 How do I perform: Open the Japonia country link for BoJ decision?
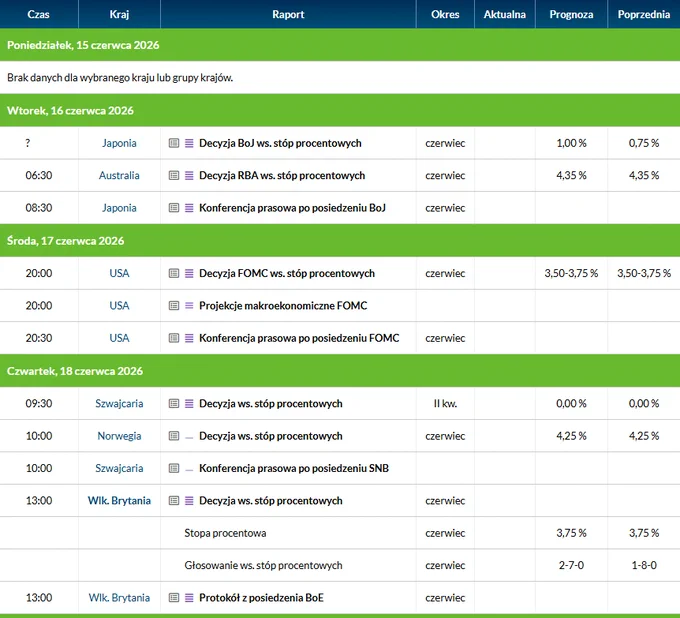click(119, 143)
